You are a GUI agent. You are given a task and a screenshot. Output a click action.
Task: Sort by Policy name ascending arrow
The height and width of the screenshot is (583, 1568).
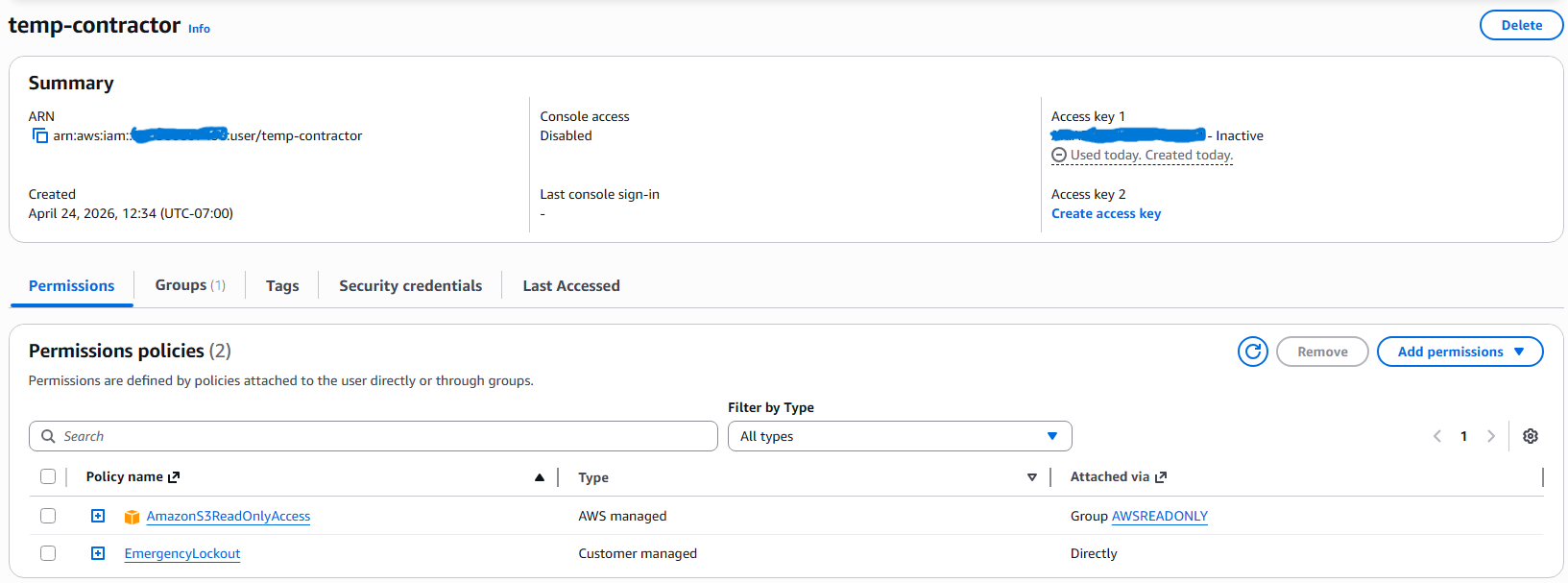pos(540,477)
